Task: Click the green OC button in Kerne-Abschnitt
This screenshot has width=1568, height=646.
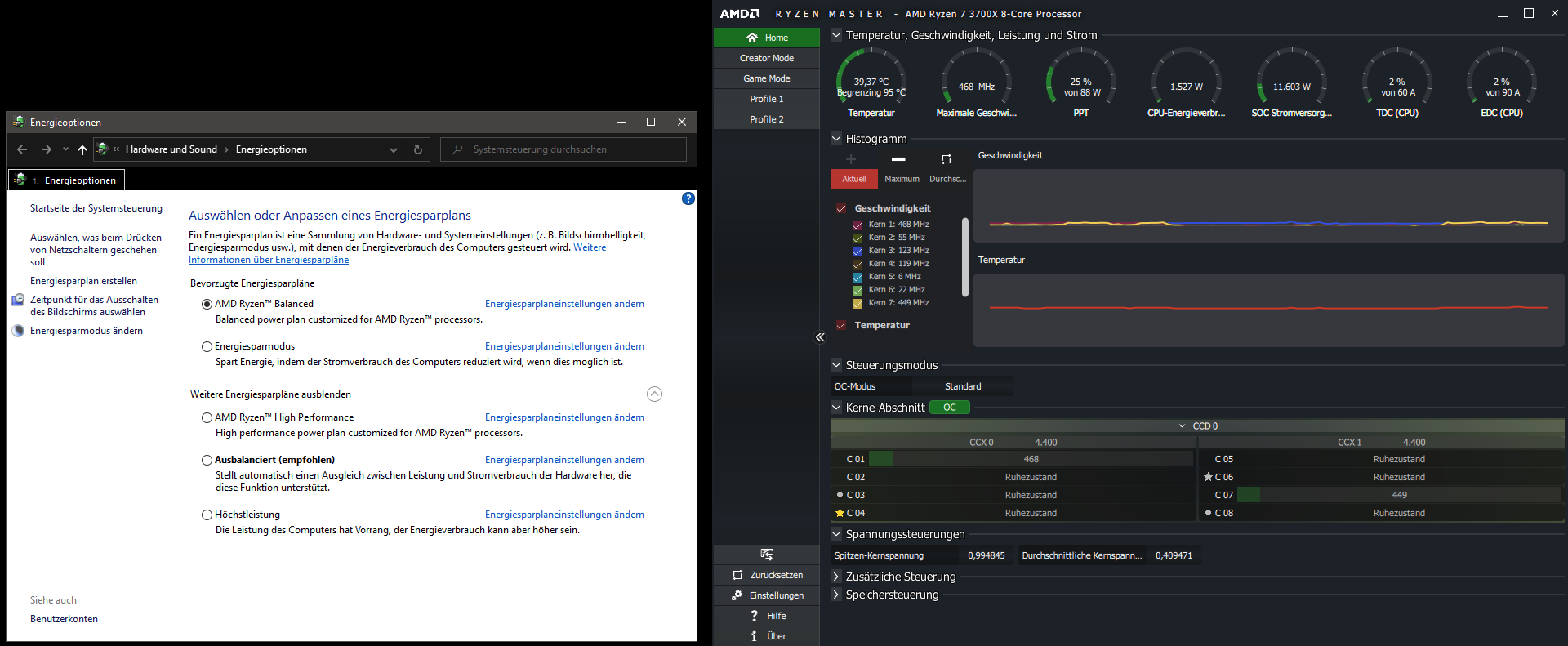Action: pyautogui.click(x=949, y=408)
